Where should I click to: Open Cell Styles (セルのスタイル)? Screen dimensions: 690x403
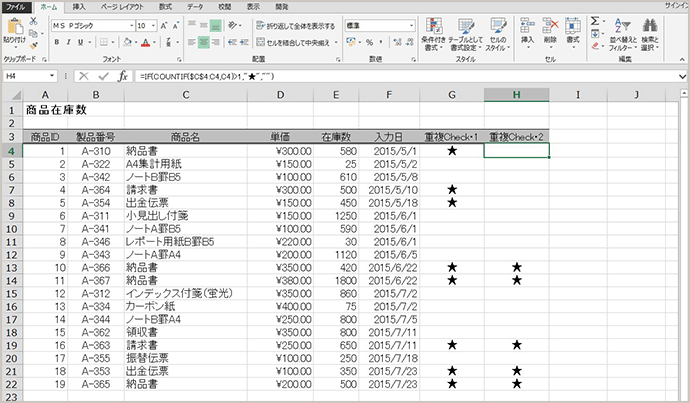498,34
